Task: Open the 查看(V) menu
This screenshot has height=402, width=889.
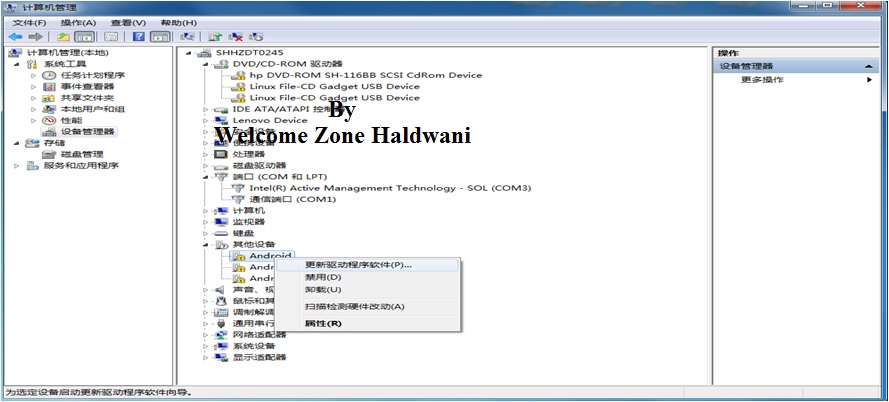Action: click(128, 23)
